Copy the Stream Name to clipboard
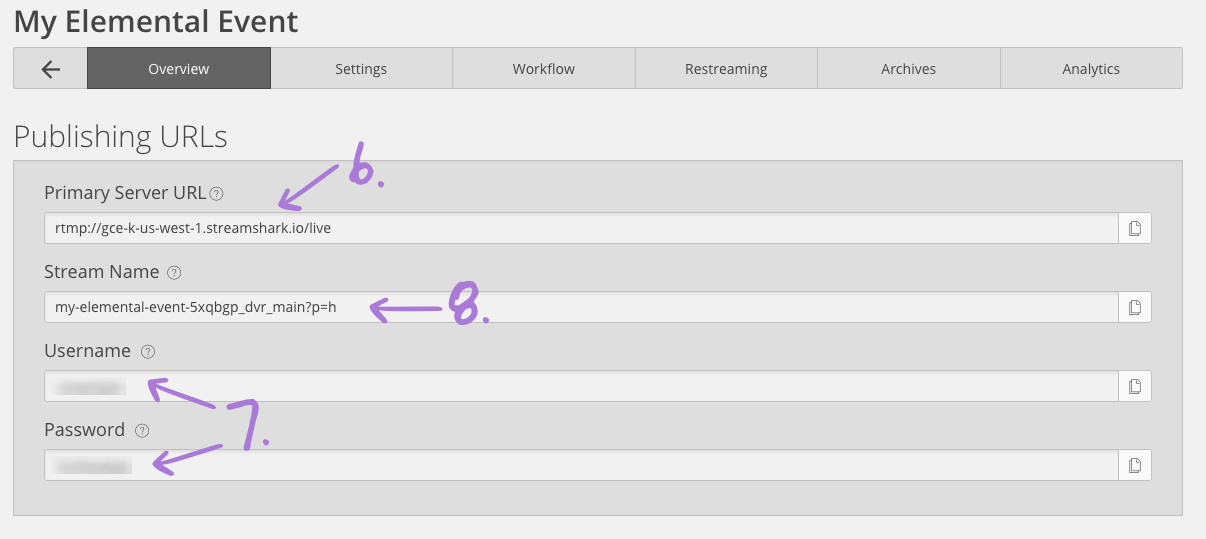This screenshot has width=1206, height=539. click(1135, 307)
